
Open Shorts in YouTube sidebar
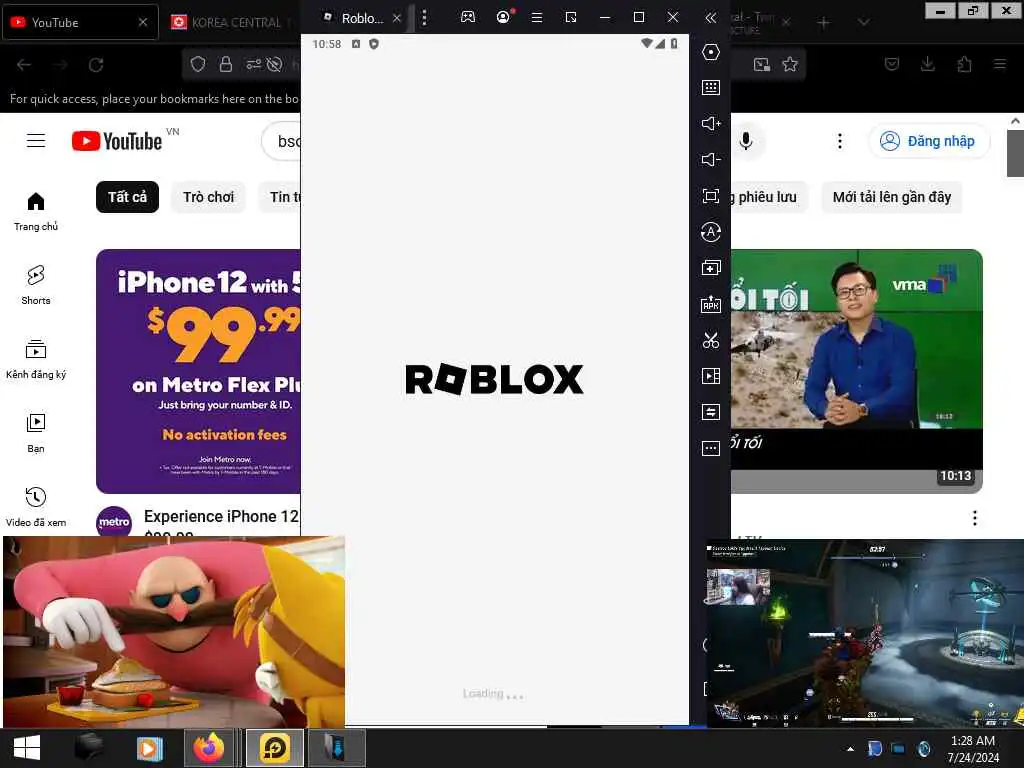[36, 285]
